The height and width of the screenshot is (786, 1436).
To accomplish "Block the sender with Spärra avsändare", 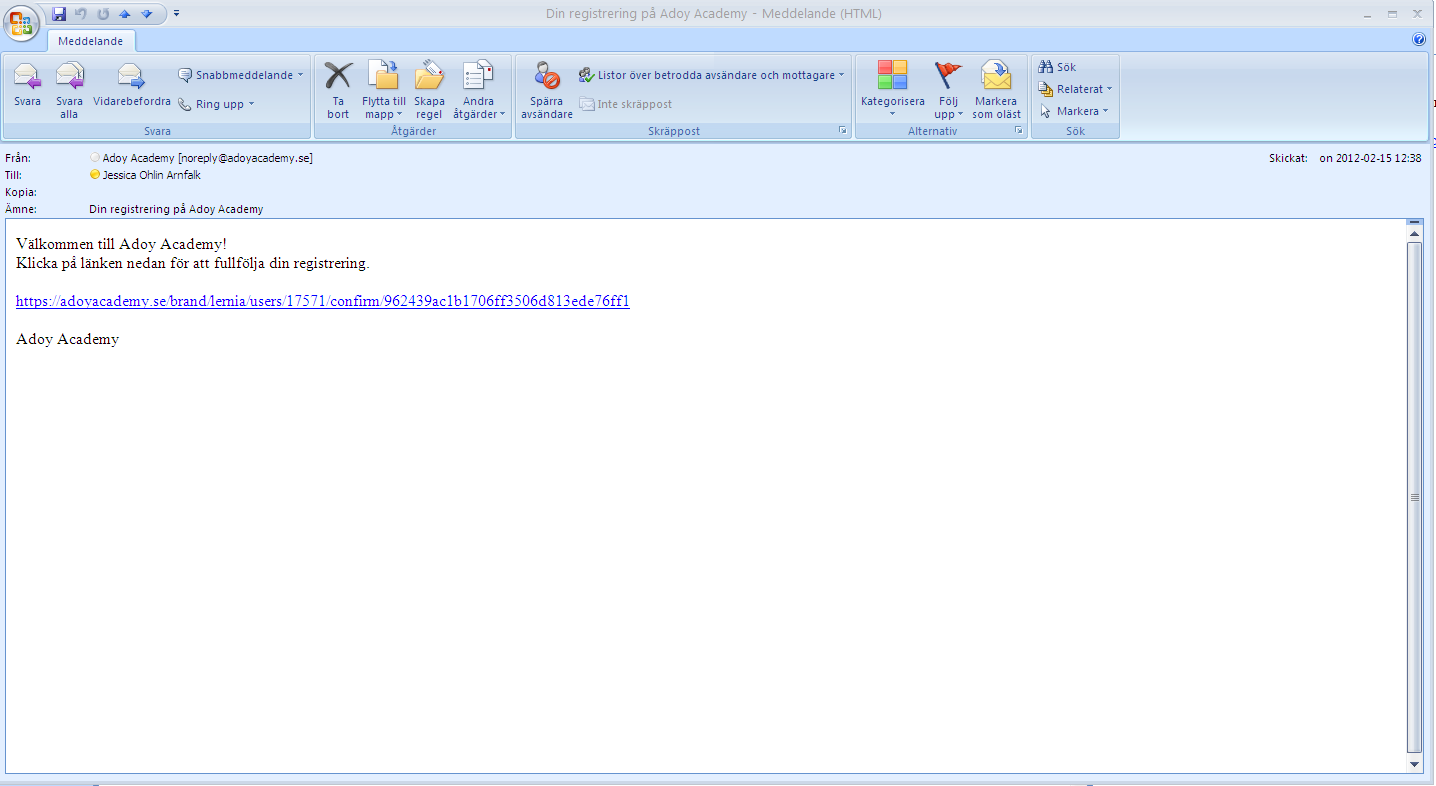I will 547,90.
